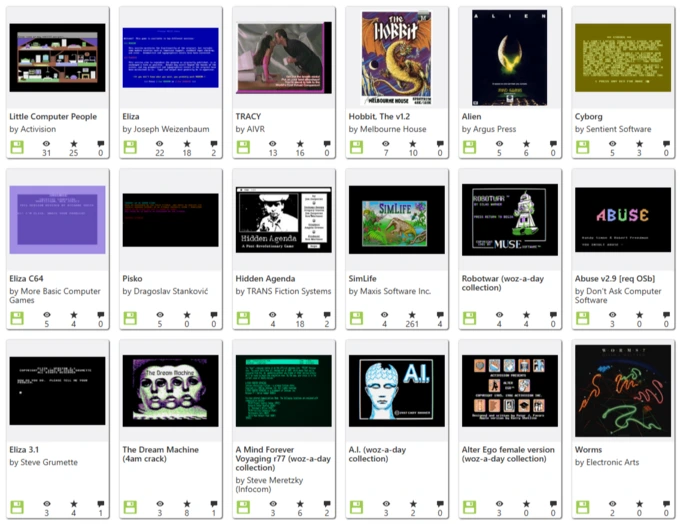Viewport: 680px width, 524px height.
Task: Open the Abuse v2.9 [req OSb] title
Action: click(x=615, y=278)
